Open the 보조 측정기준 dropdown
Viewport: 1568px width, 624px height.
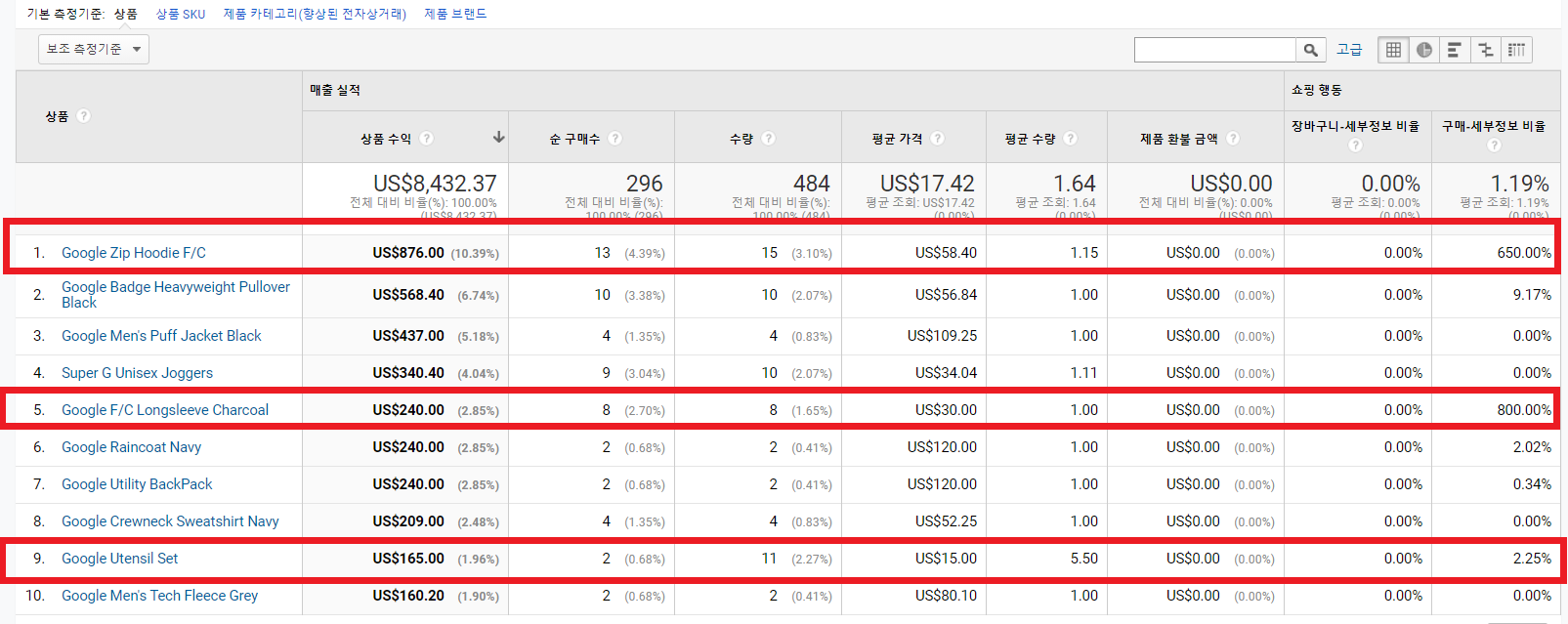tap(94, 49)
